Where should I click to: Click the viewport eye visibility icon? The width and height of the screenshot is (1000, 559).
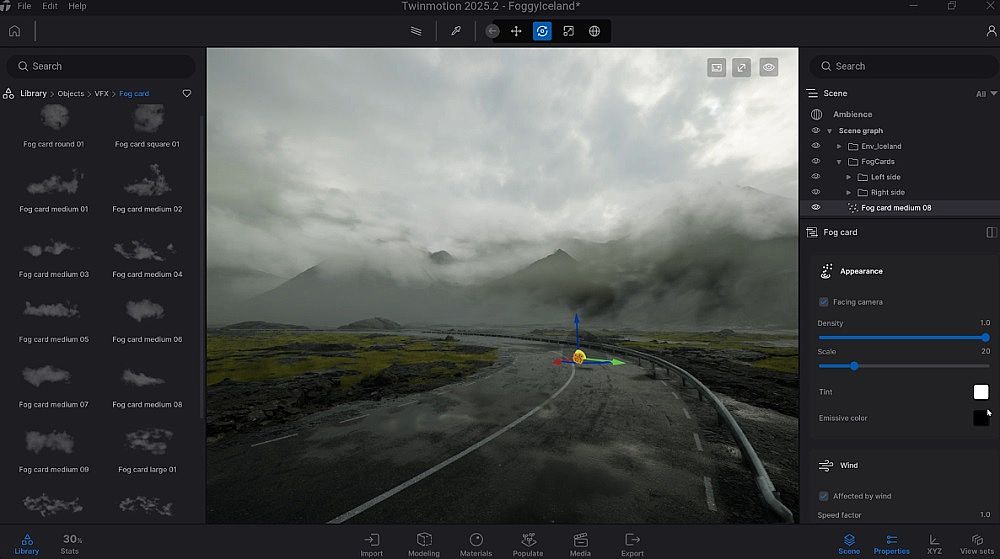pyautogui.click(x=768, y=67)
